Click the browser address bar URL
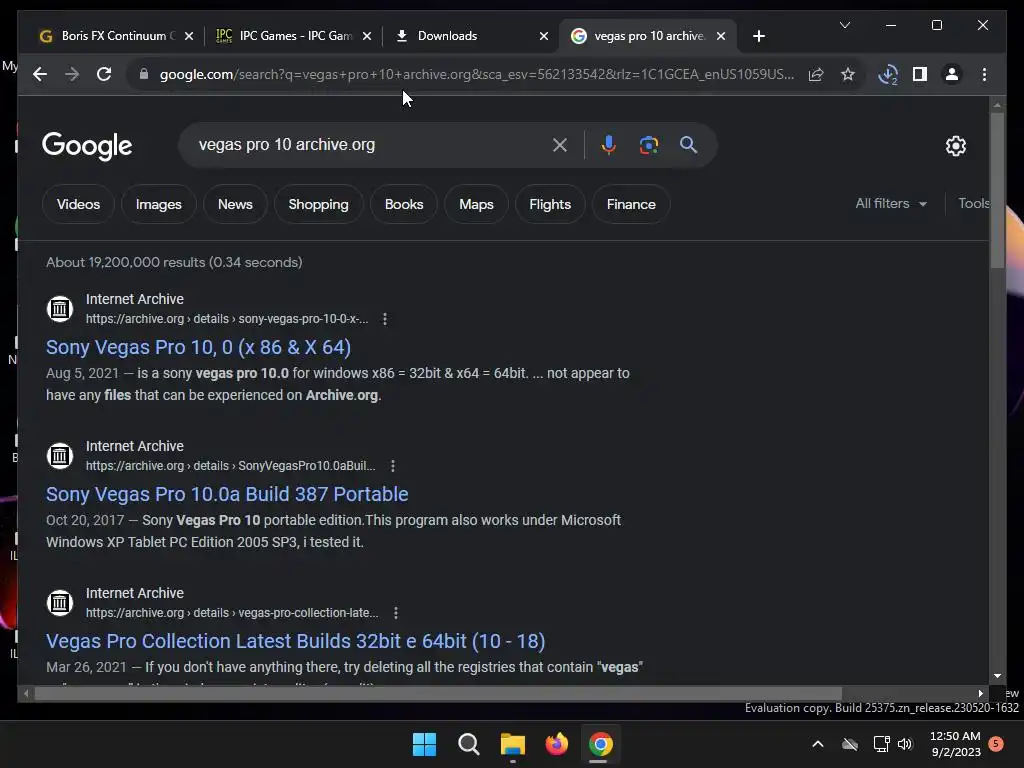 tap(477, 74)
